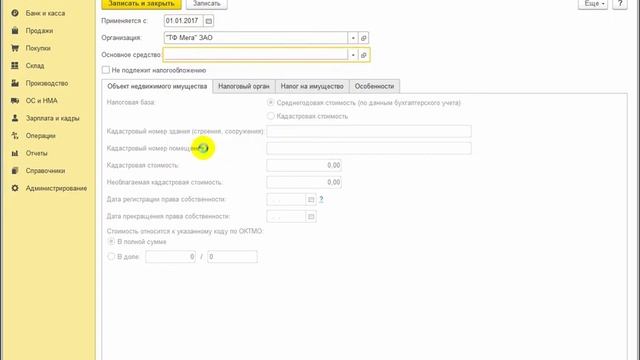Click the Основное средство input field
640x360 pixels.
click(256, 55)
